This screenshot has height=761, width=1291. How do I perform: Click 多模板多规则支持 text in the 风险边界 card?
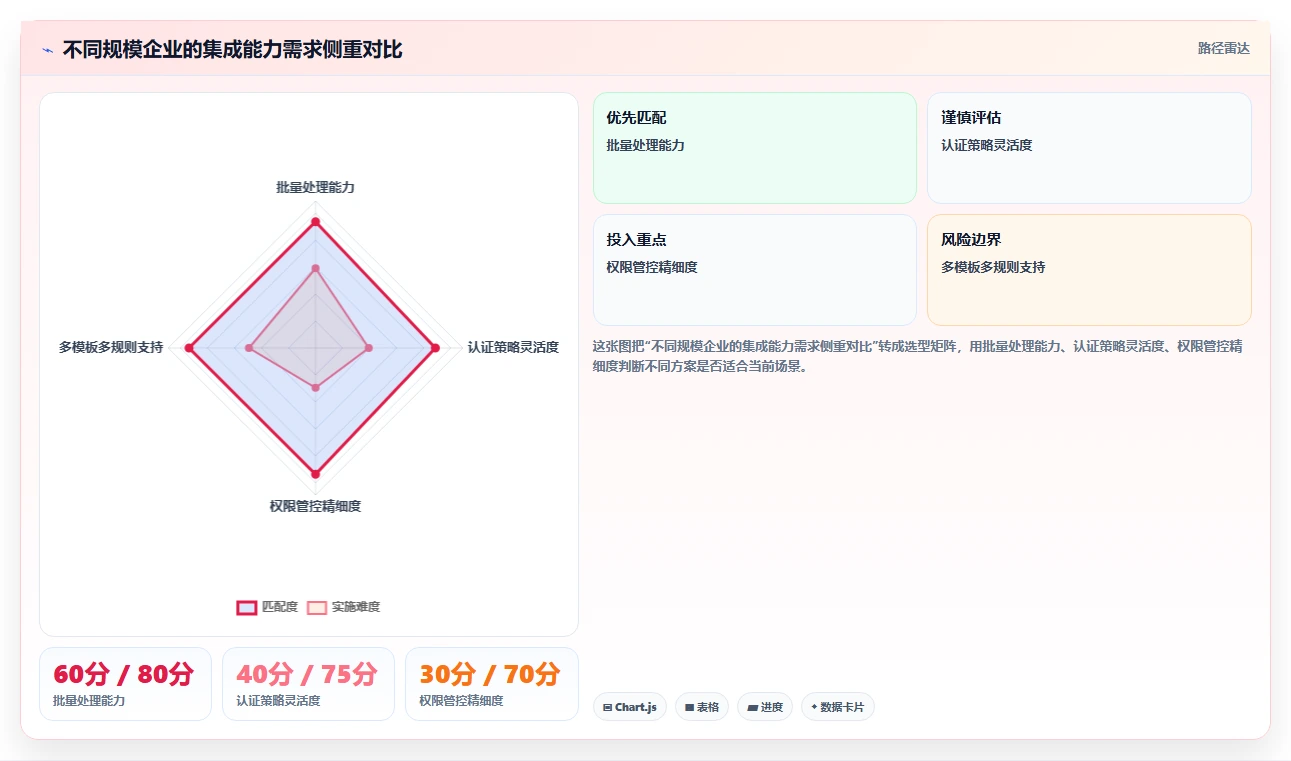tap(993, 267)
